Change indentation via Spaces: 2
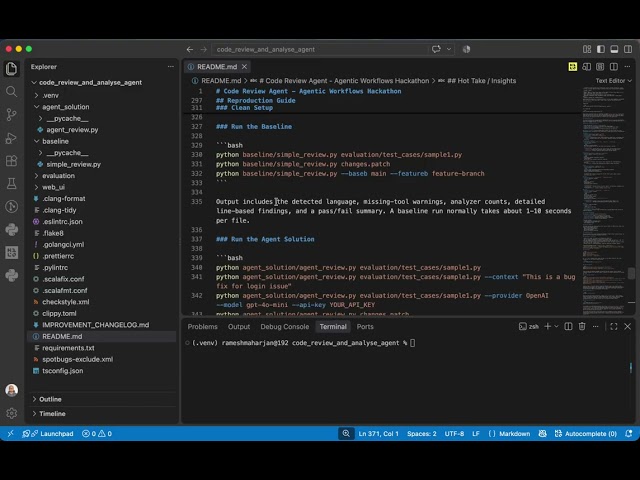Viewport: 640px width, 480px height. tap(422, 433)
